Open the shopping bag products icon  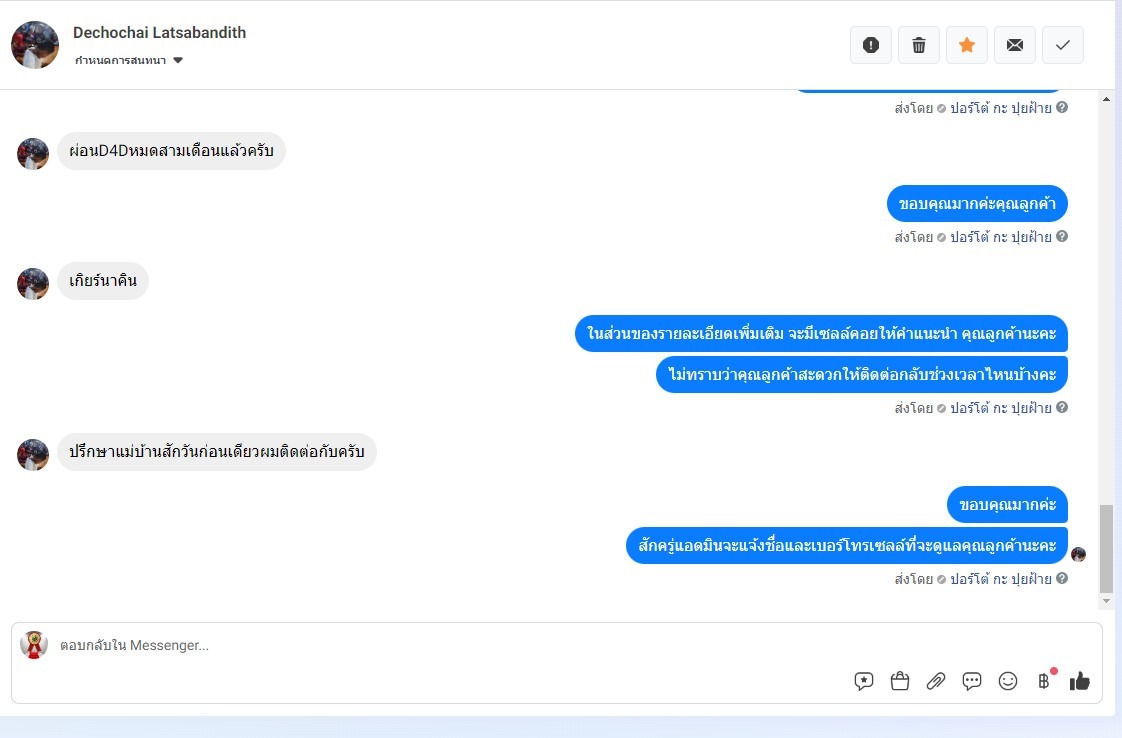click(x=899, y=681)
